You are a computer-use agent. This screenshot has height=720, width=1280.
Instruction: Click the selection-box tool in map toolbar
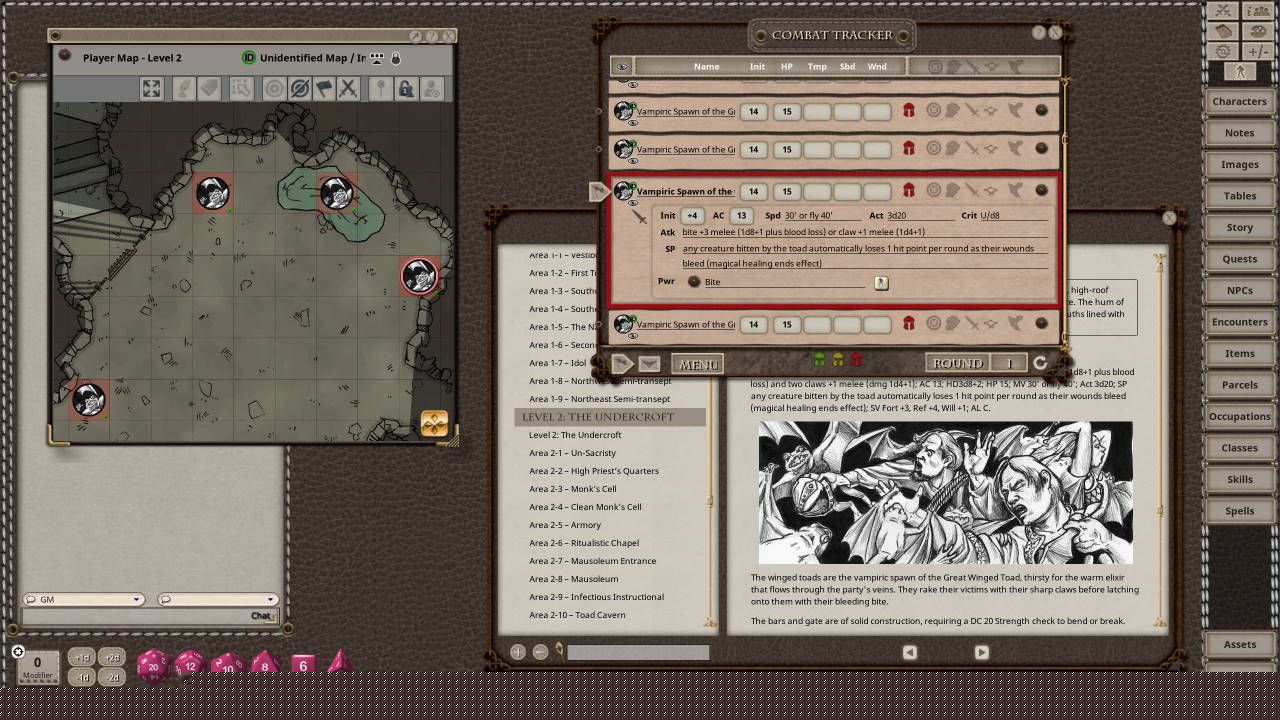coord(241,89)
